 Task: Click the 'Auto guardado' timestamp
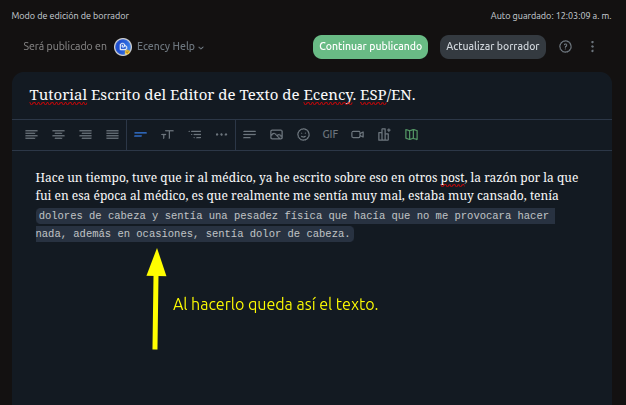551,16
